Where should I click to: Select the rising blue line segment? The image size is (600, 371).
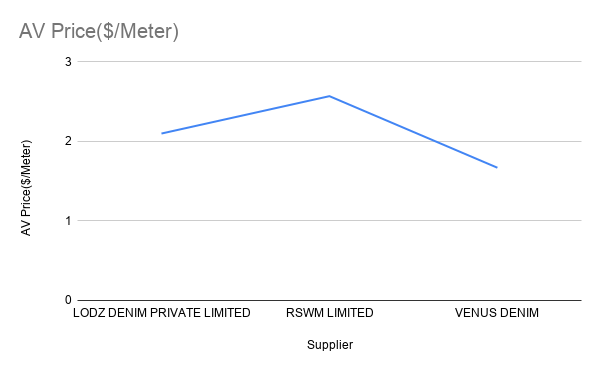click(246, 115)
